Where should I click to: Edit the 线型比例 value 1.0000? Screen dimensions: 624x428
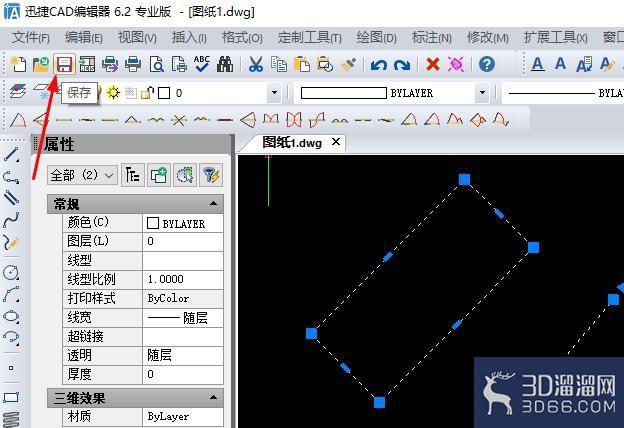point(183,279)
